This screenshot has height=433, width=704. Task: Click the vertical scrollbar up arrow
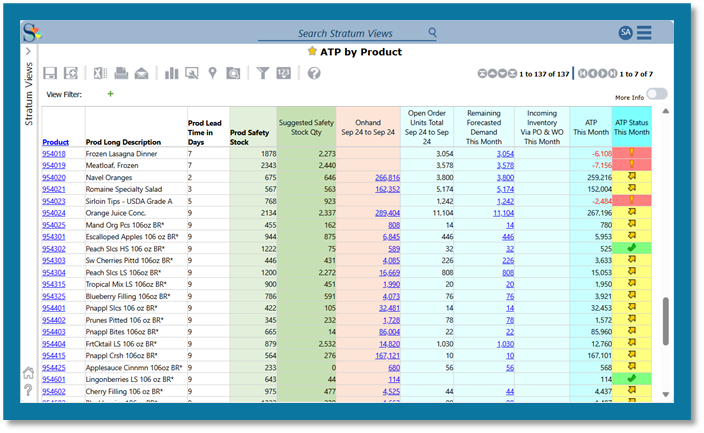tap(666, 111)
